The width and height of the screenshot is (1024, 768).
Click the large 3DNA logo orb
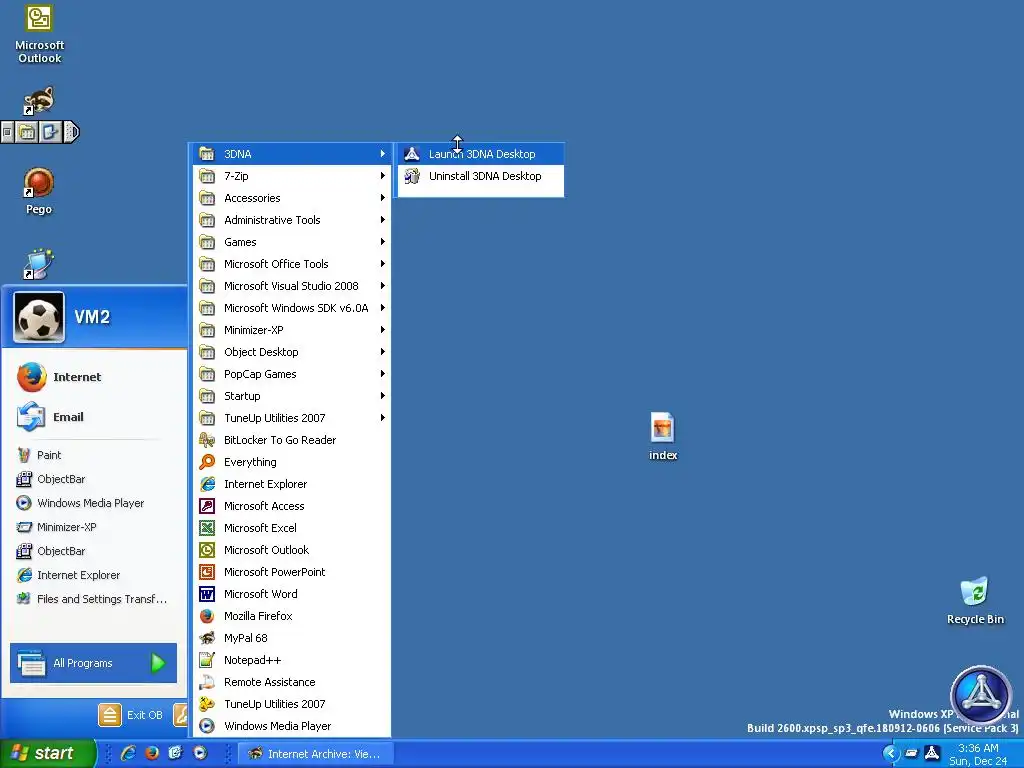pyautogui.click(x=980, y=694)
